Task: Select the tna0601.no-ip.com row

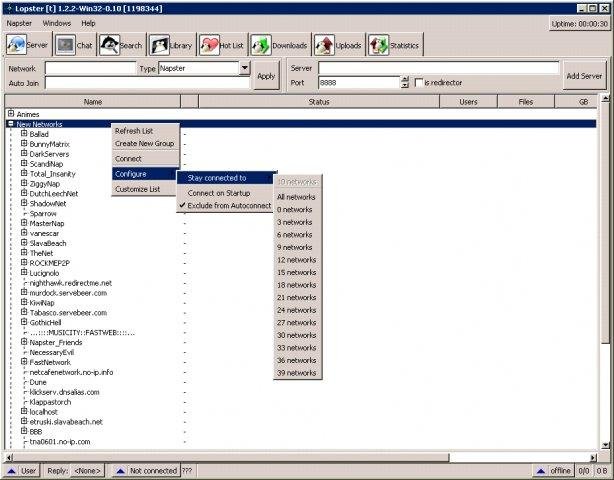Action: point(60,442)
